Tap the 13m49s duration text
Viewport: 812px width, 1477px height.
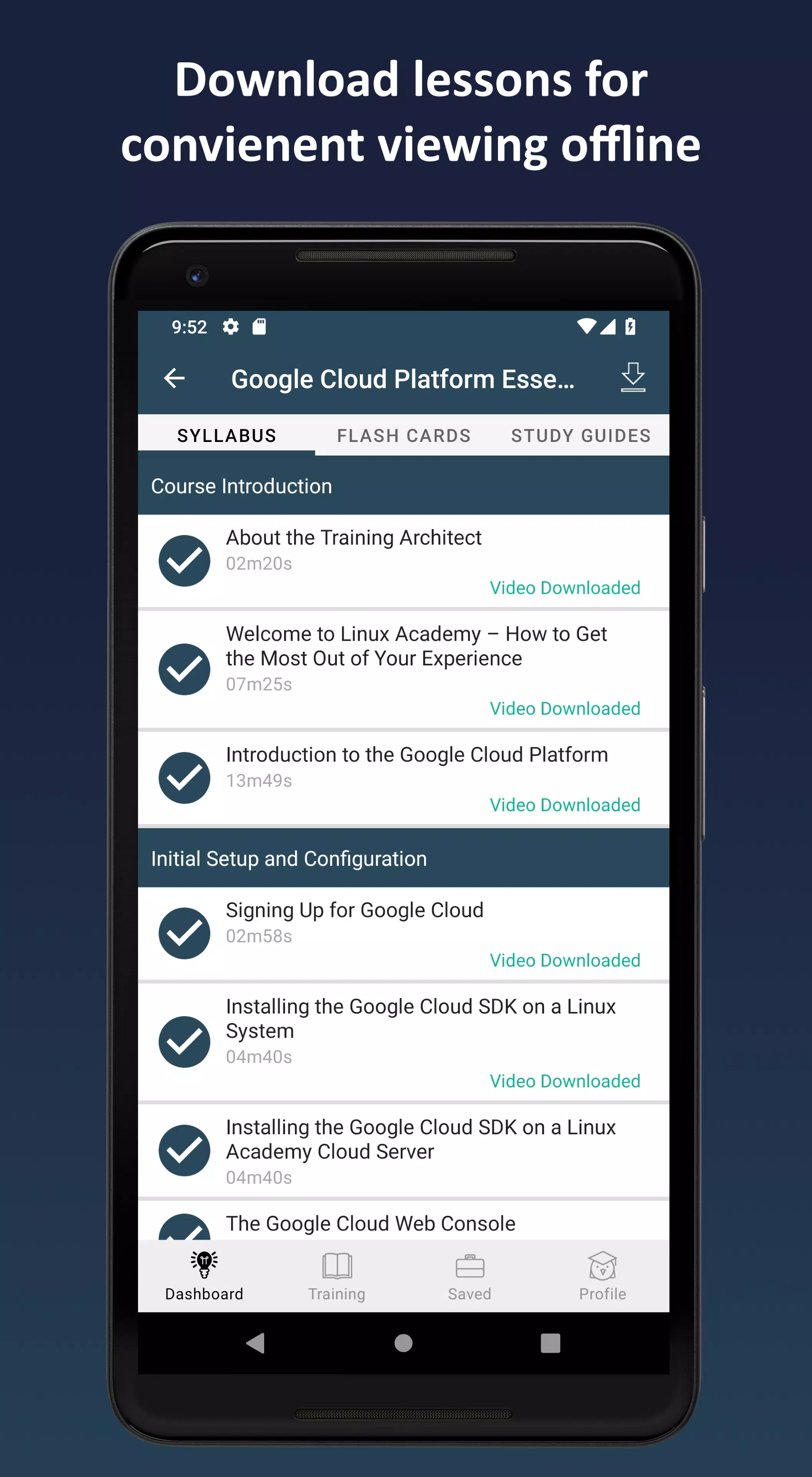pos(259,780)
